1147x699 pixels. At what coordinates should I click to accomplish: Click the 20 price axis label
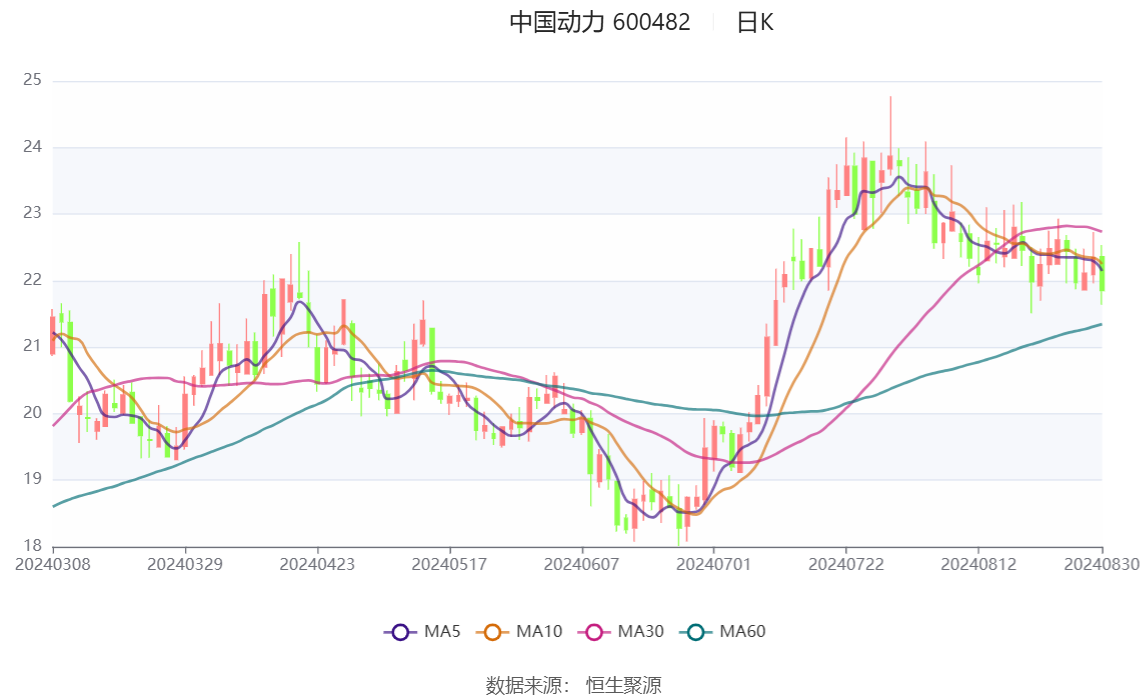[32, 412]
